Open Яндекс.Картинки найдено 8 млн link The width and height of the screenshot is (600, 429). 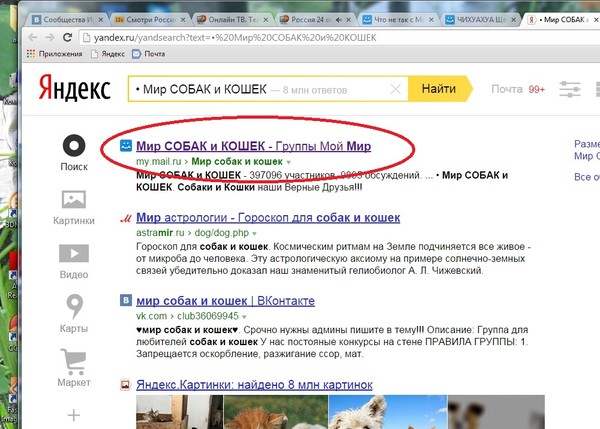254,385
